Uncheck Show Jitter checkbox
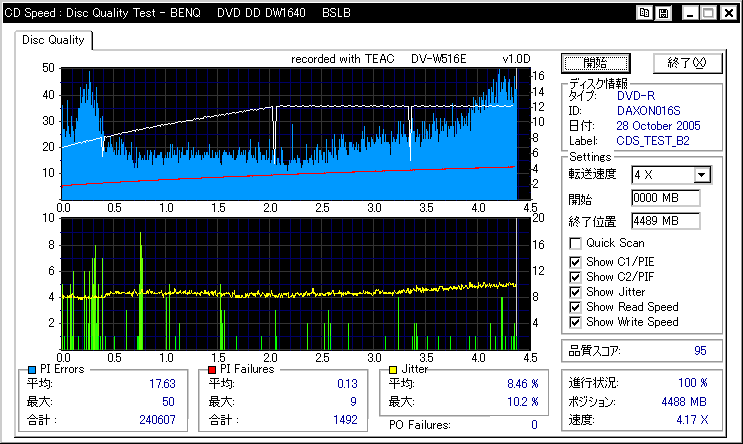Image resolution: width=743 pixels, height=444 pixels. [x=575, y=292]
